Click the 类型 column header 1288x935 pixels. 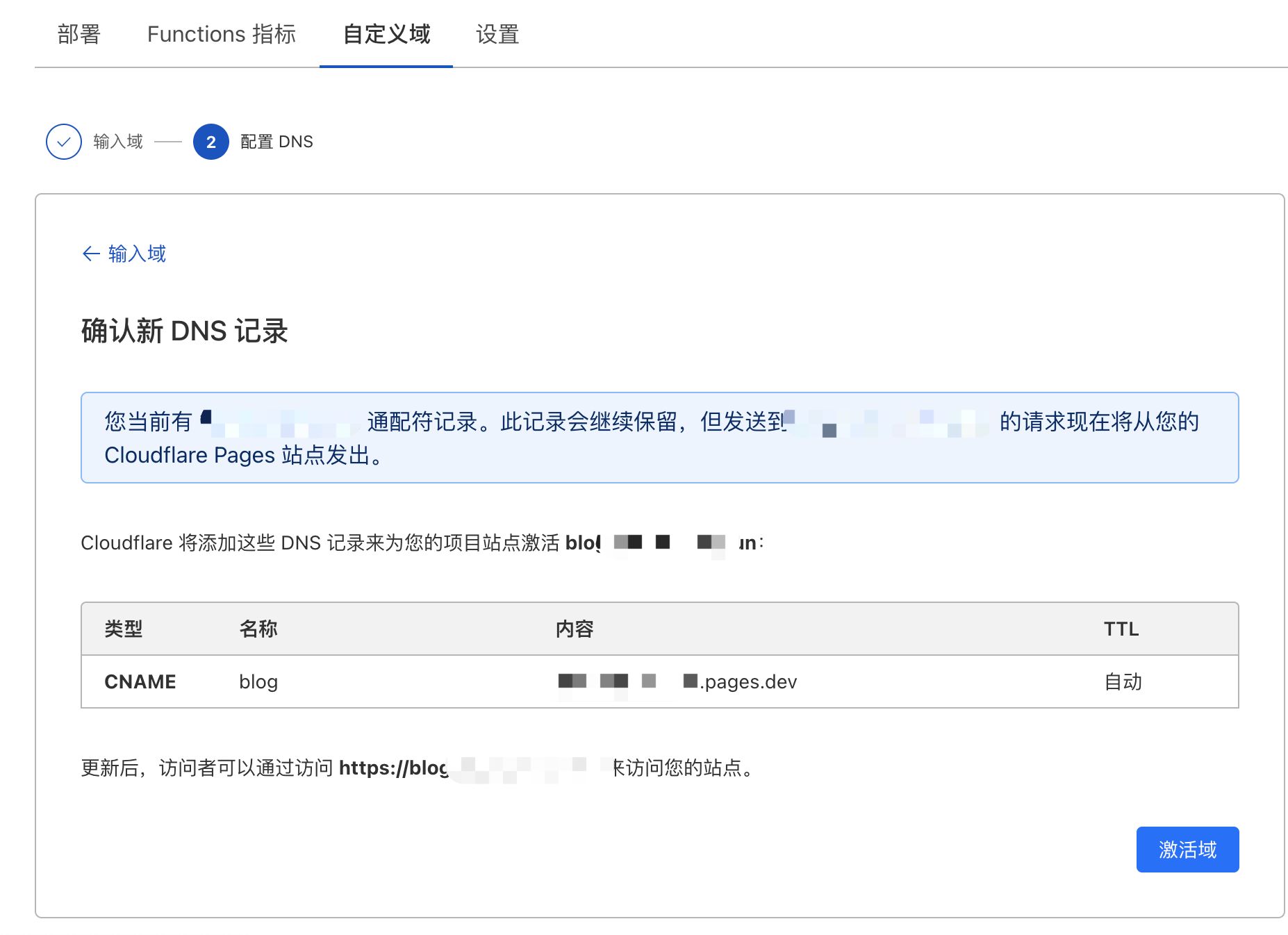click(124, 629)
